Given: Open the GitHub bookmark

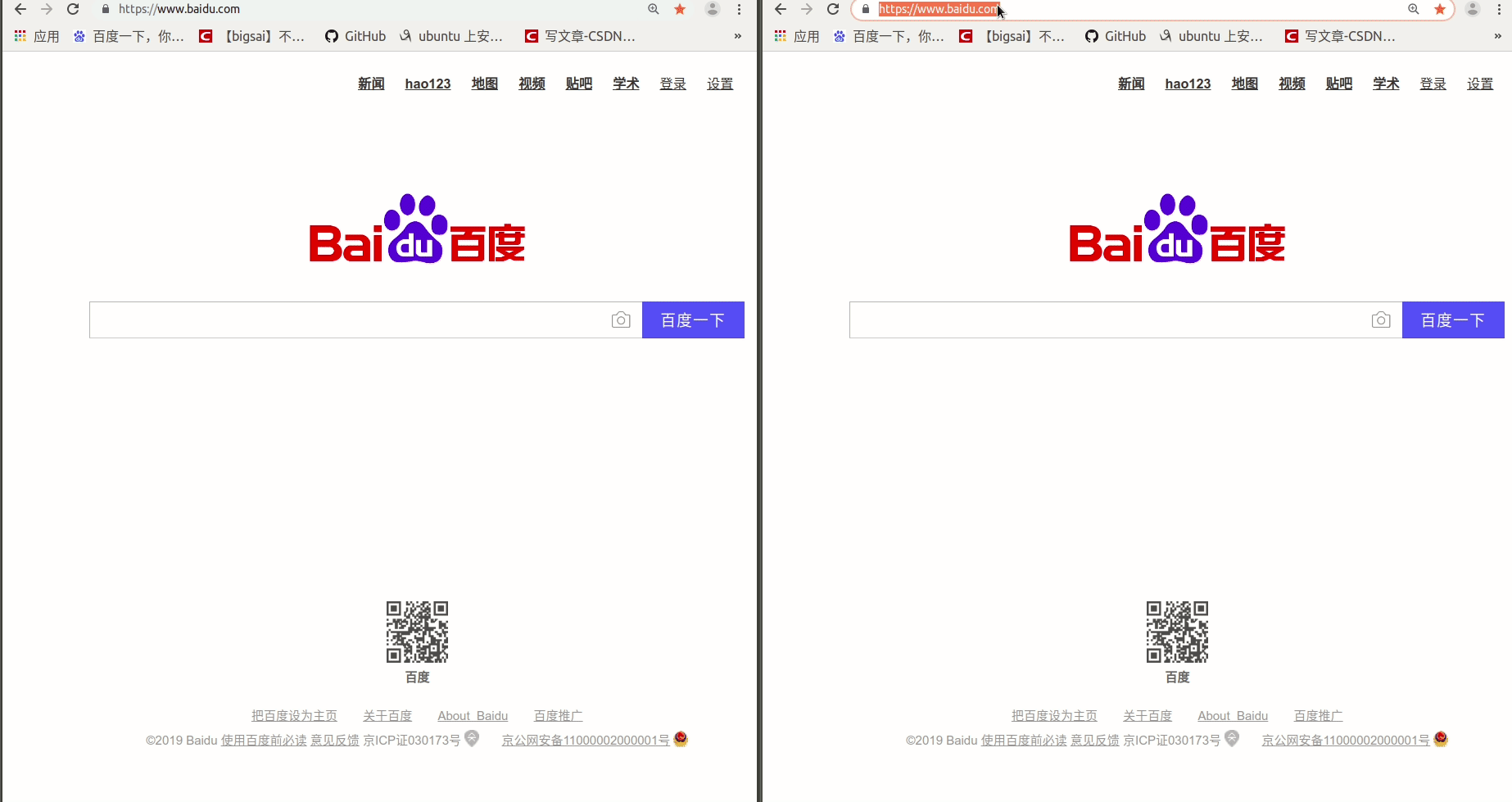Looking at the screenshot, I should click(x=355, y=36).
